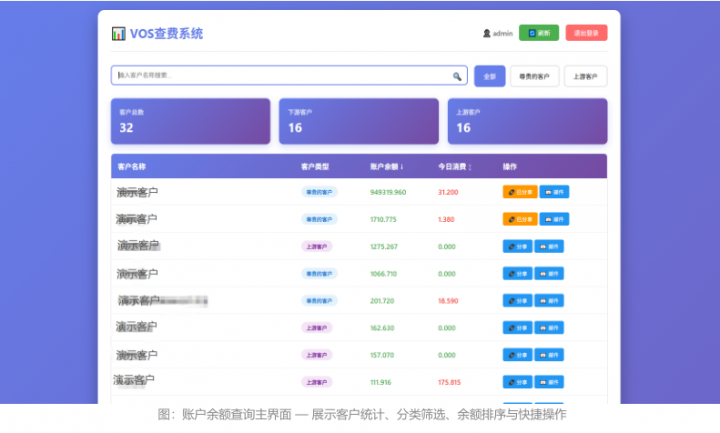Viewport: 720px width, 433px height.
Task: Click 分享 share button in 111.916 row
Action: (x=518, y=382)
